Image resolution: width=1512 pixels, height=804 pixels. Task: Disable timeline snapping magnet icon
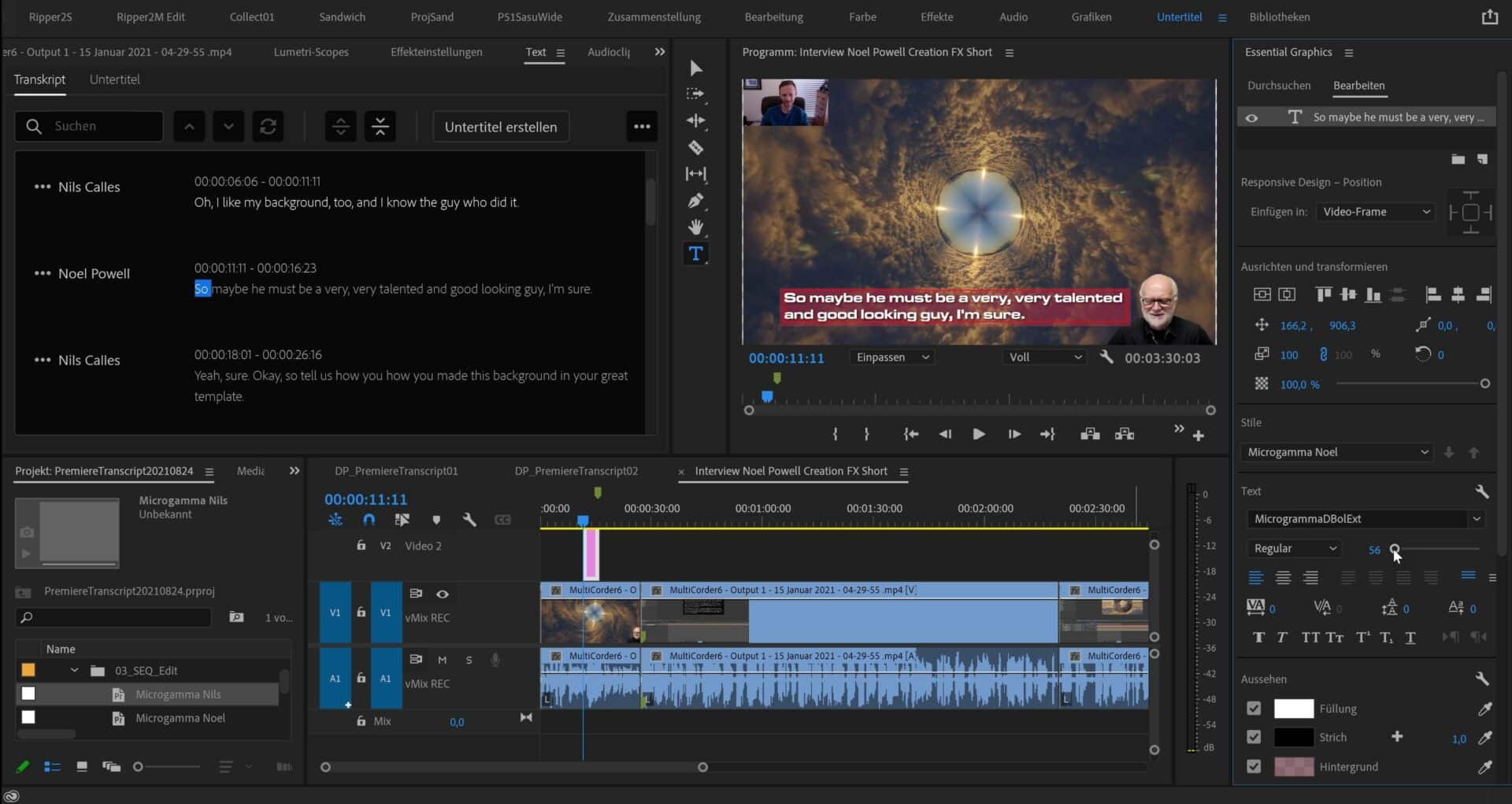[368, 520]
